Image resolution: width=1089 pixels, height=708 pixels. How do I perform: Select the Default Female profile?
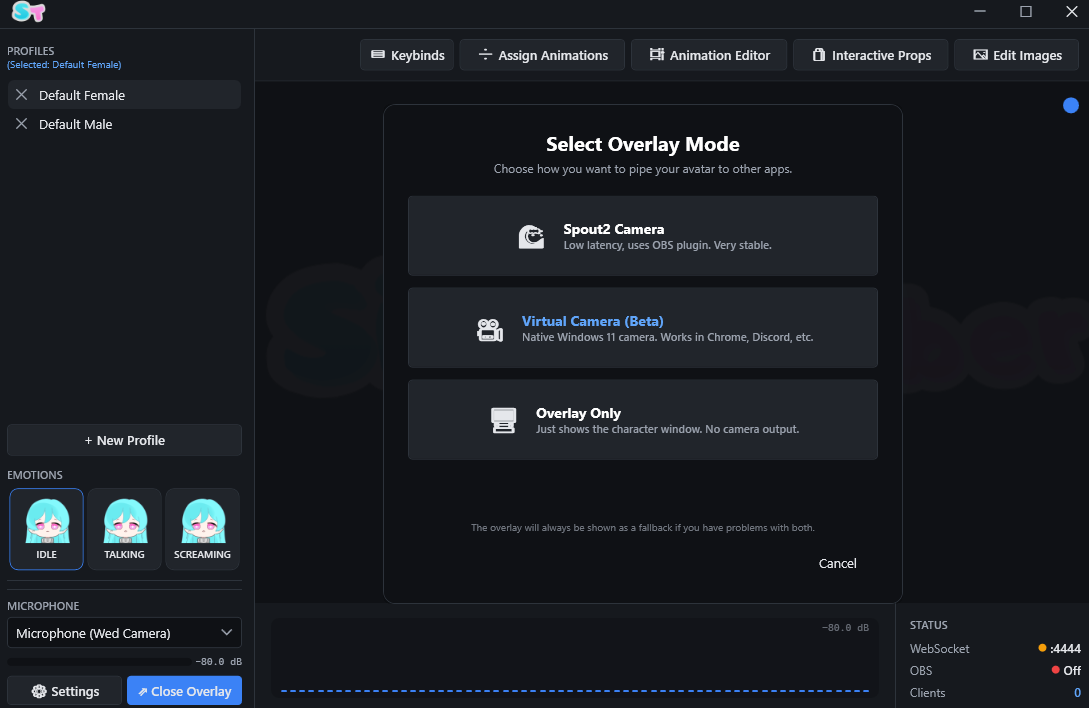(124, 94)
